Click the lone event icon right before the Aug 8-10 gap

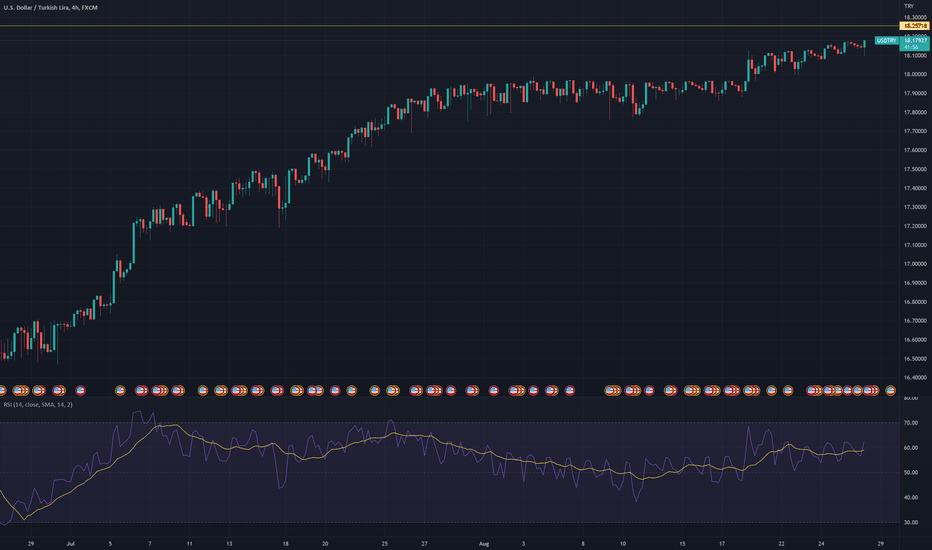point(569,391)
